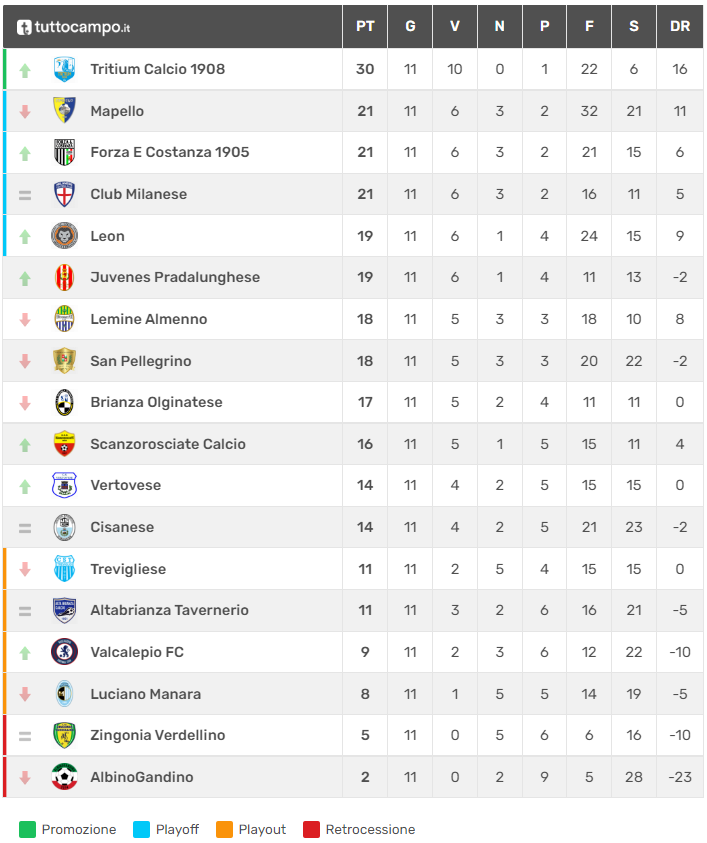Click the Juvenes Pradalunghese crest
This screenshot has height=843, width=707.
(x=64, y=277)
